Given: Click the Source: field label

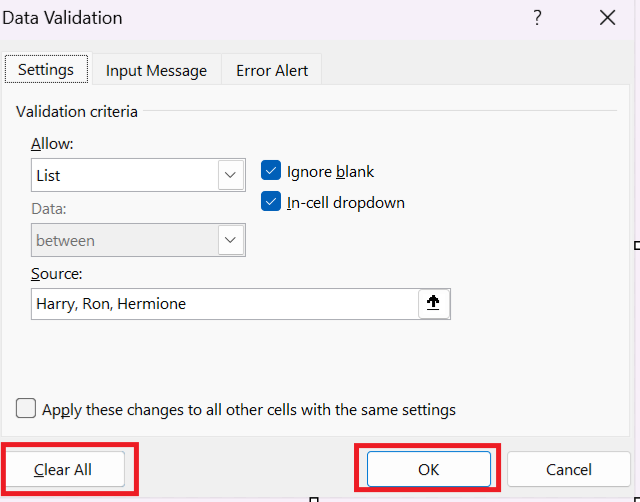Looking at the screenshot, I should pyautogui.click(x=56, y=273).
